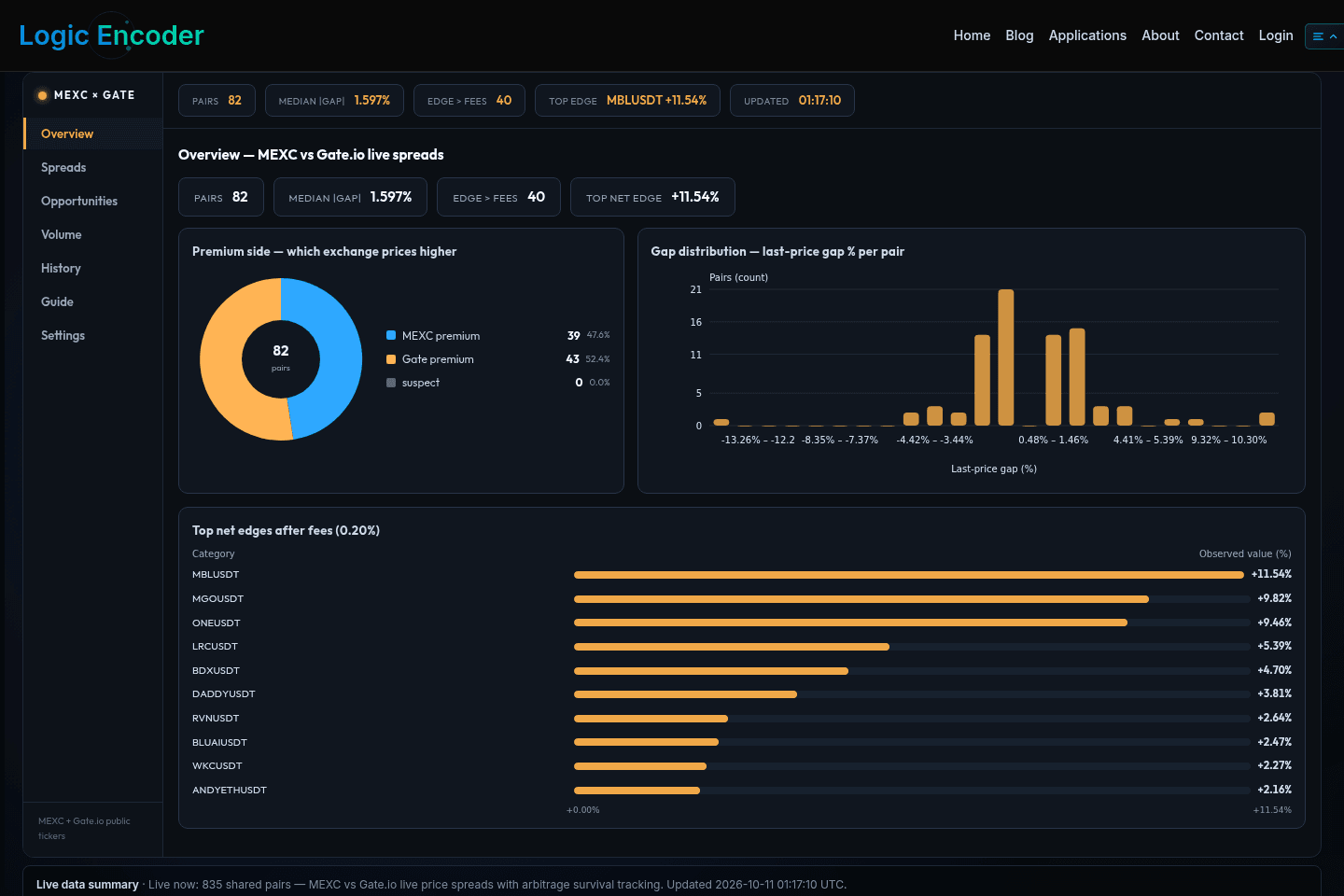This screenshot has width=1344, height=896.
Task: Click the donut chart center showing 82 pairs
Action: 281,358
